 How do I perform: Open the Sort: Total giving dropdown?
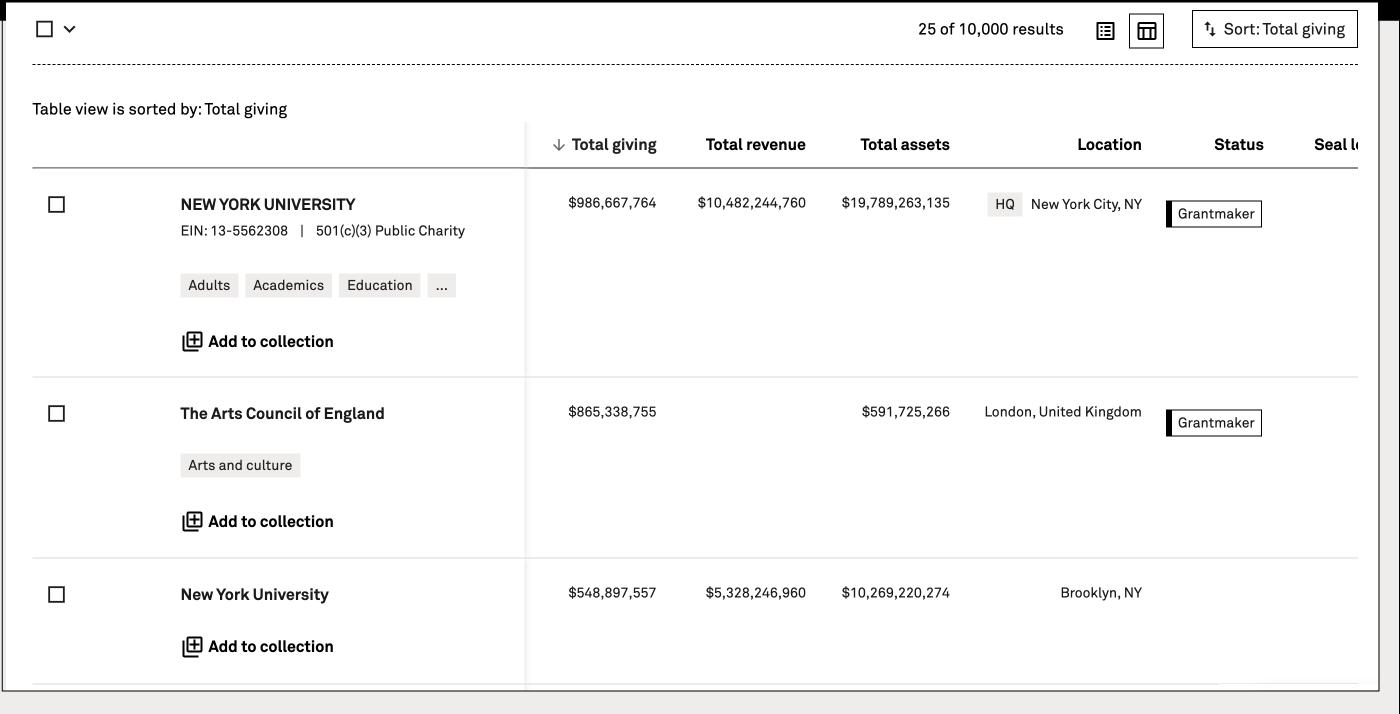coord(1275,29)
